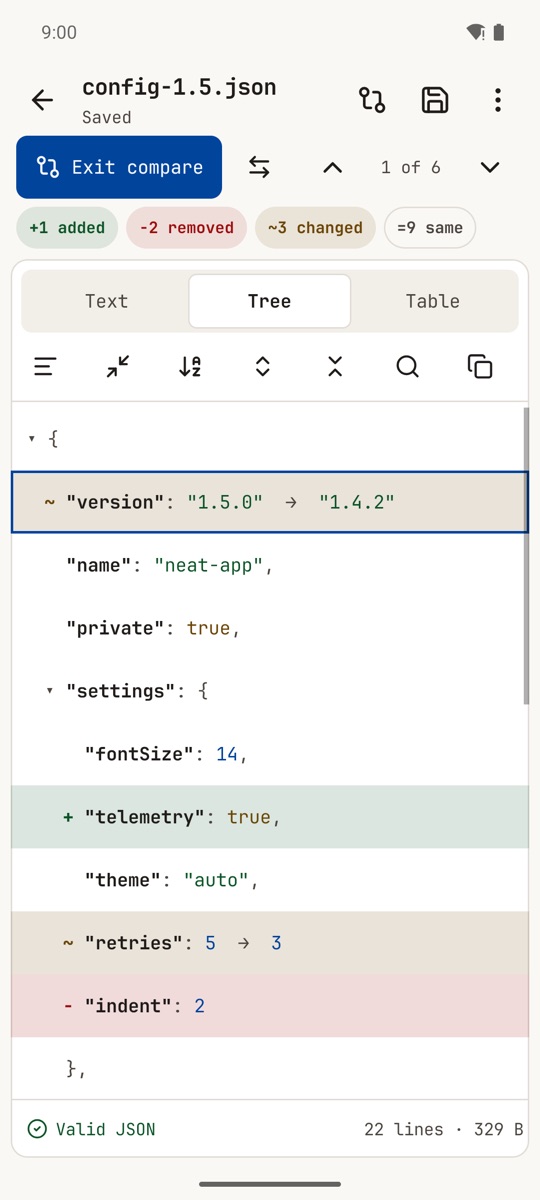The width and height of the screenshot is (540, 1200).
Task: Switch to the Table tab
Action: (x=433, y=301)
